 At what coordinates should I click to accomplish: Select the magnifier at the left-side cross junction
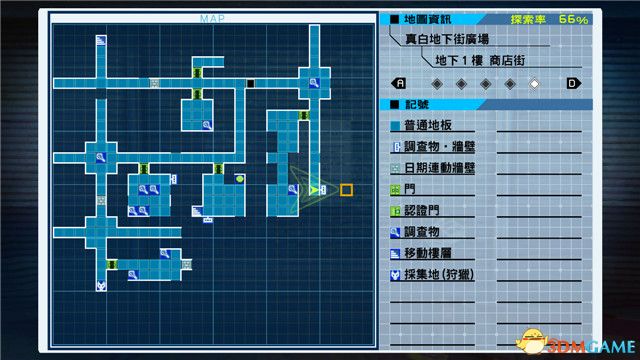click(x=101, y=157)
